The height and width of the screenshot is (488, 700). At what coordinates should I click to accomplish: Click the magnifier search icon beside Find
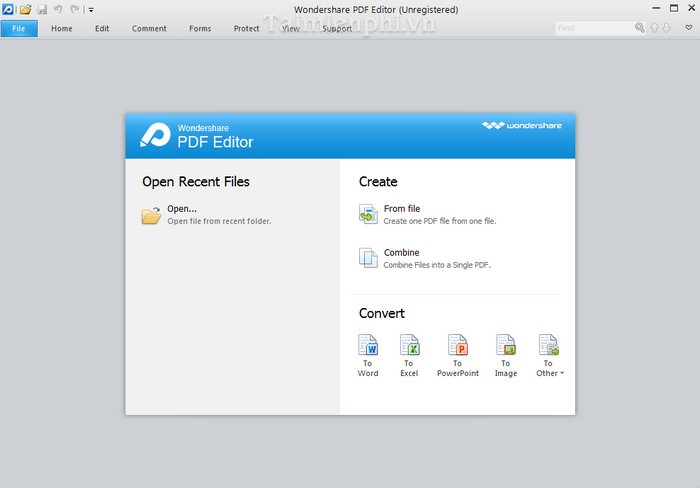click(640, 28)
